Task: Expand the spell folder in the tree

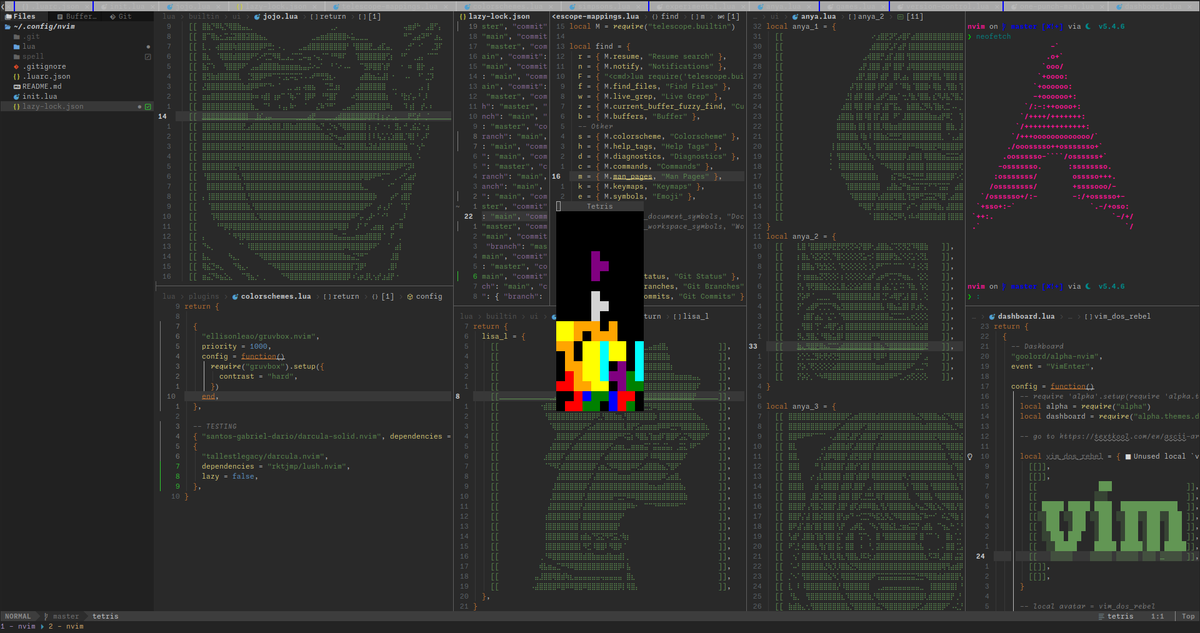Action: [x=28, y=57]
